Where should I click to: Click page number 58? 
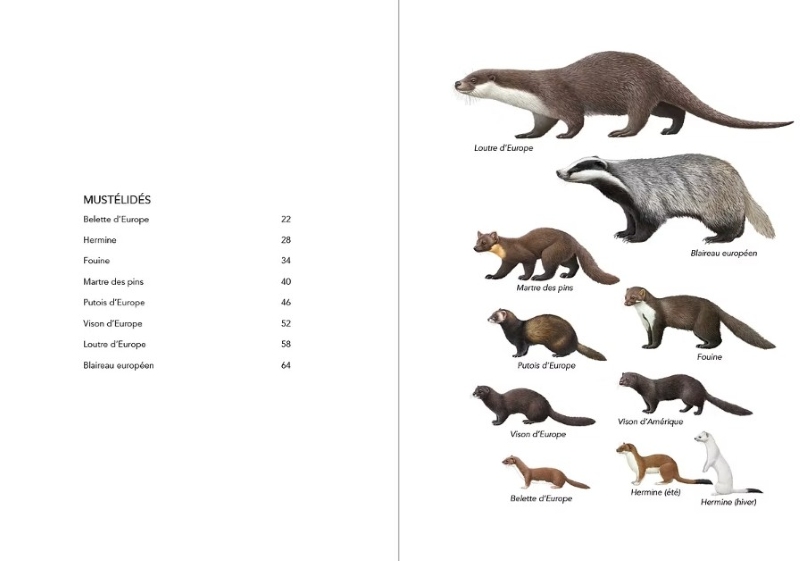(x=286, y=344)
